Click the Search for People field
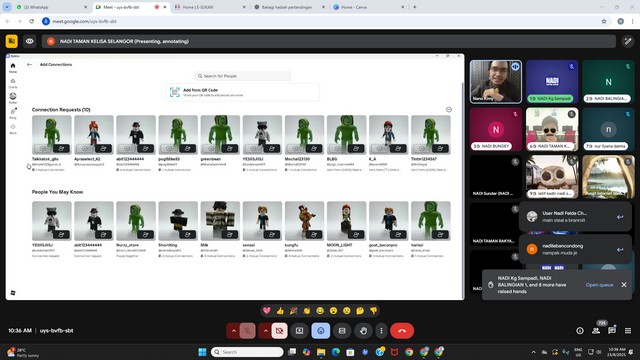The height and width of the screenshot is (360, 640). (243, 76)
